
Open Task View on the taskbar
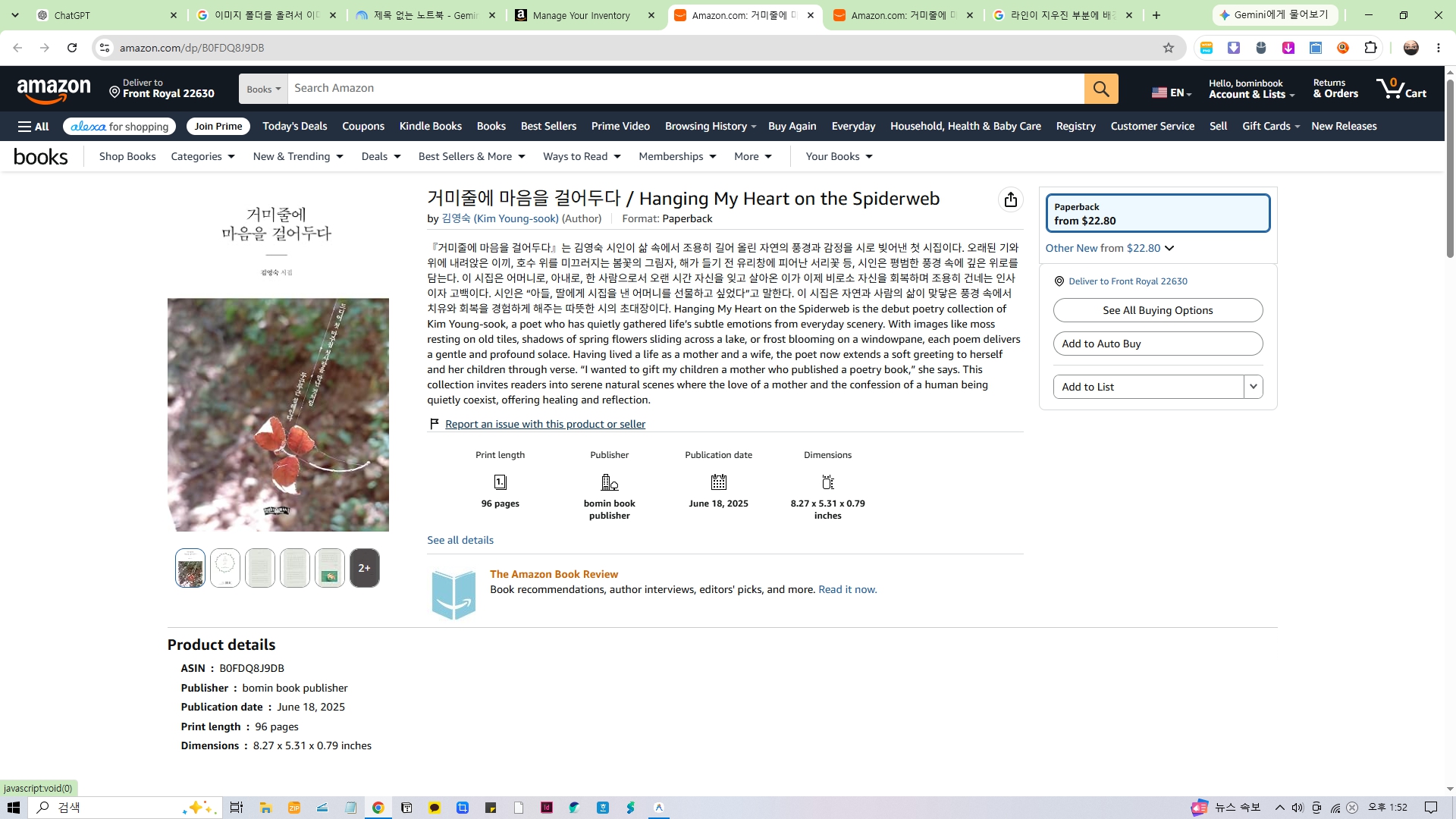tap(237, 808)
